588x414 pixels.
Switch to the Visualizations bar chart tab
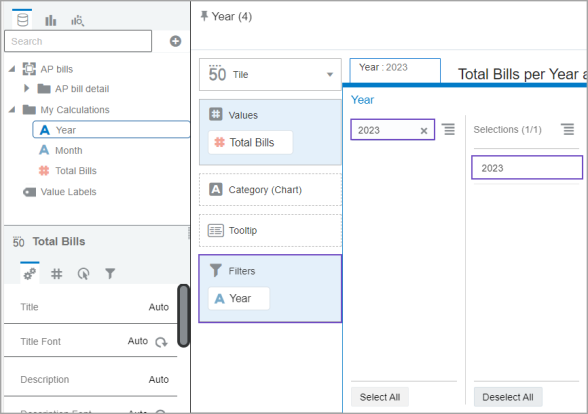pos(51,20)
